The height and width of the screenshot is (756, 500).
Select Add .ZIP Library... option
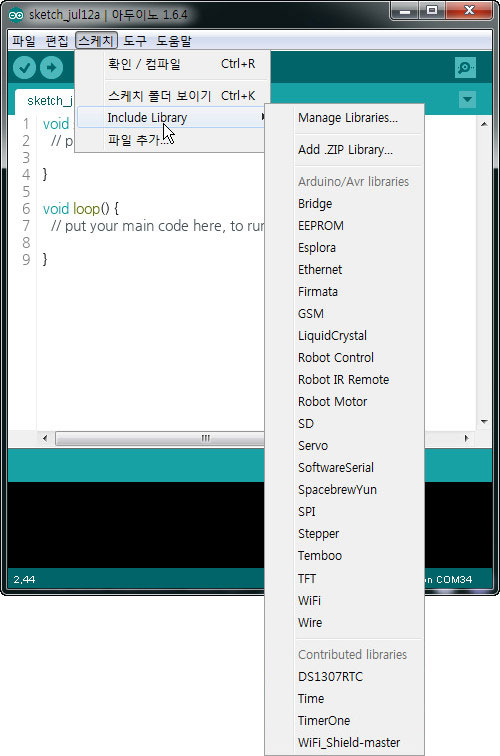click(x=345, y=150)
